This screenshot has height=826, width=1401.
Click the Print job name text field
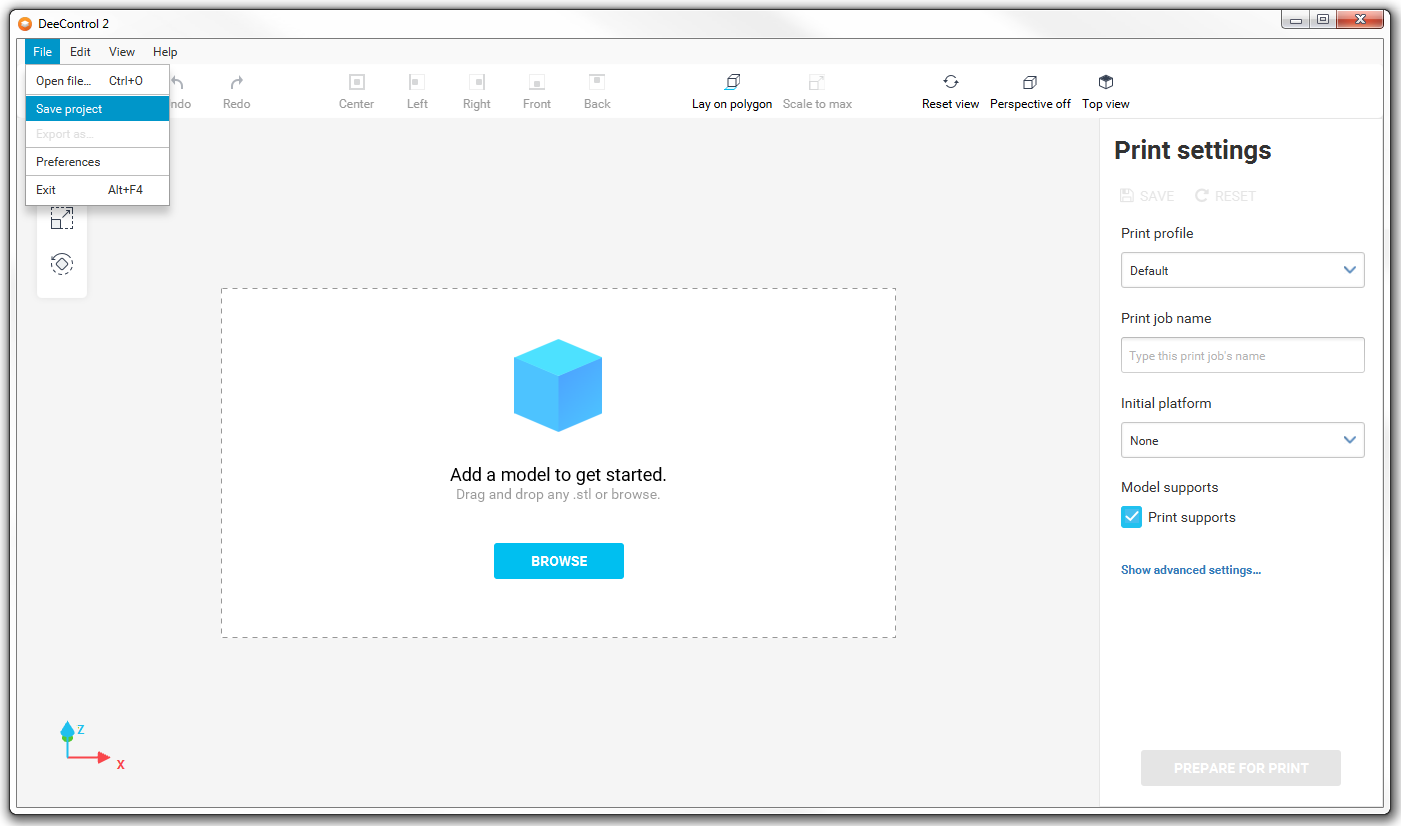tap(1242, 355)
